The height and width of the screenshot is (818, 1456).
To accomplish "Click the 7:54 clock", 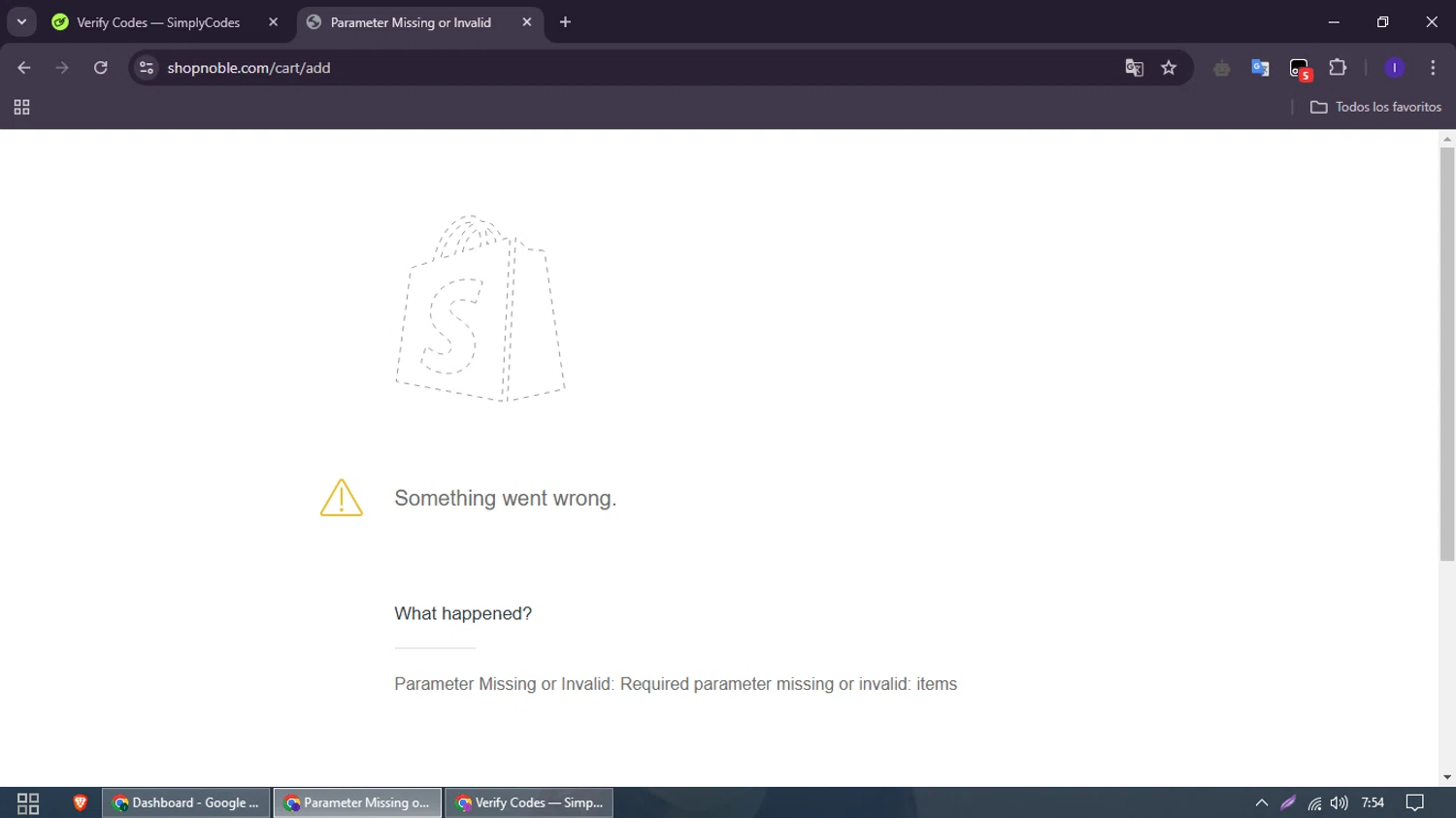I will (1373, 802).
